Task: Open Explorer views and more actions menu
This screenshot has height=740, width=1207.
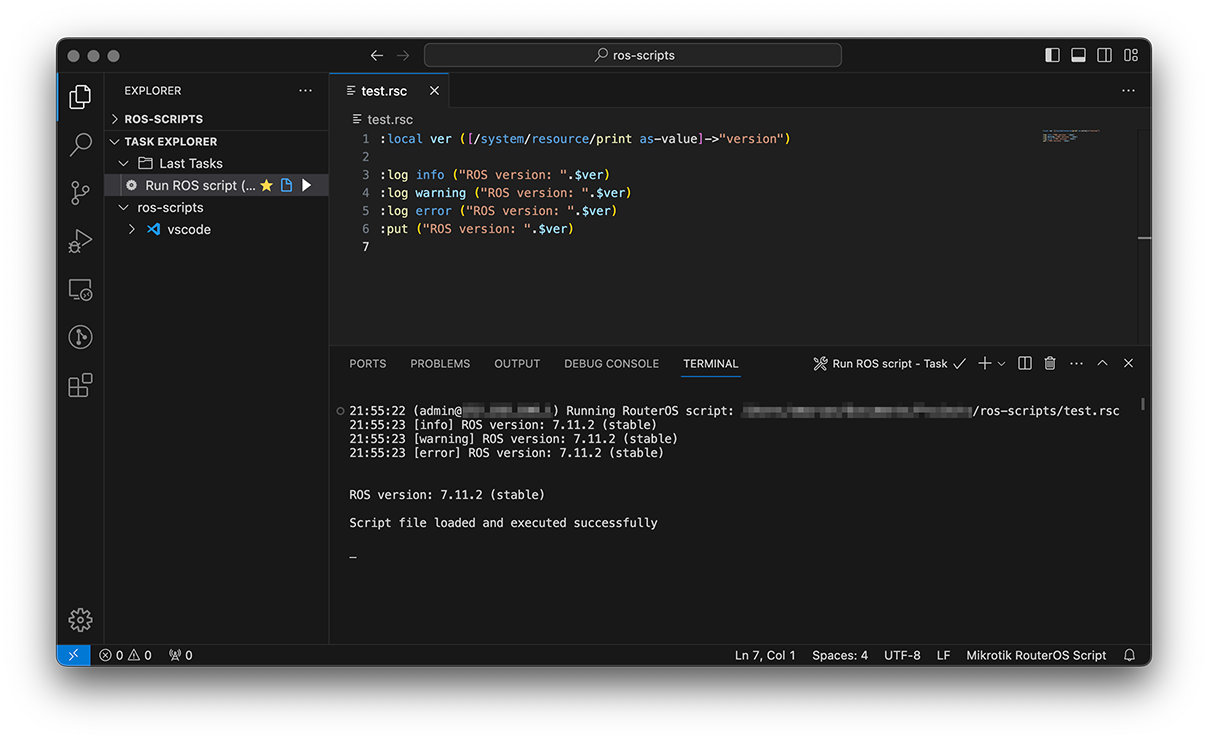Action: [305, 90]
